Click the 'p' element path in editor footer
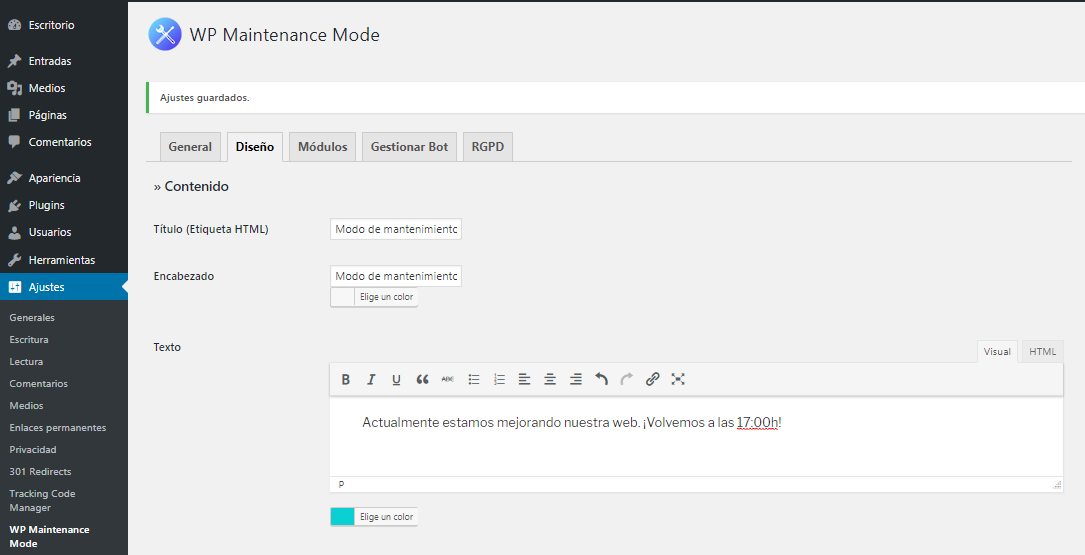The image size is (1085, 555). click(x=341, y=484)
